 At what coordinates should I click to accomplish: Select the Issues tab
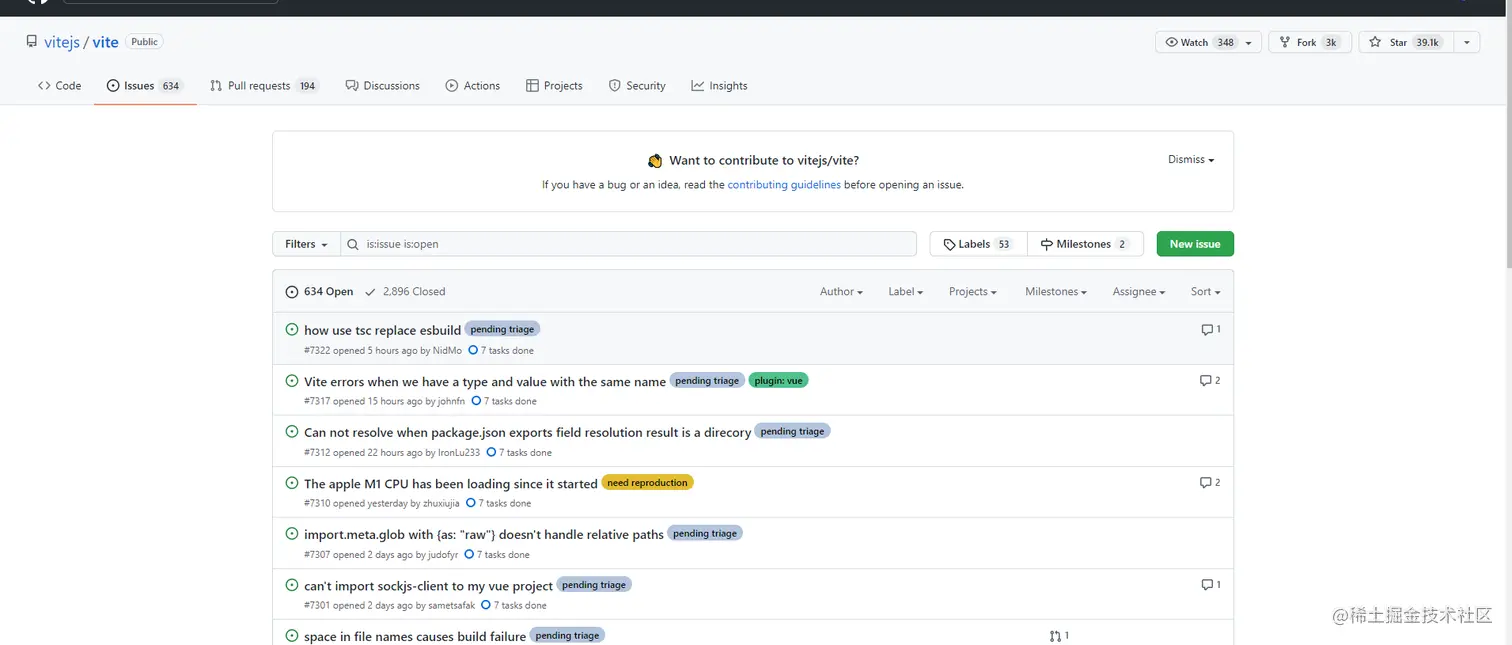pyautogui.click(x=145, y=86)
